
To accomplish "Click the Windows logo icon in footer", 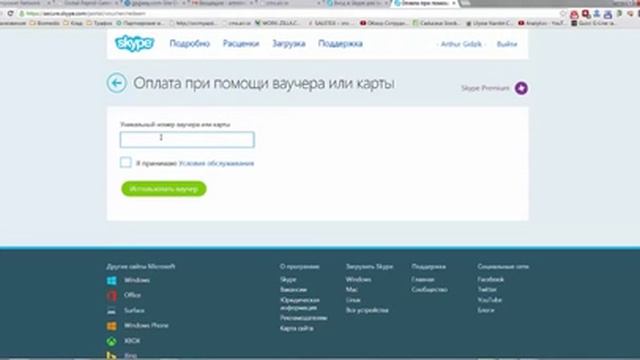I will [111, 280].
